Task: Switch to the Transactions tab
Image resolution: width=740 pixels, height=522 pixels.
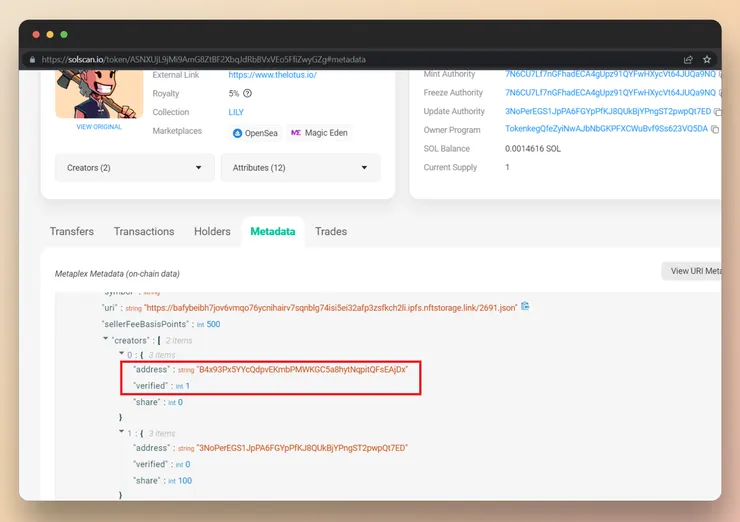Action: pyautogui.click(x=144, y=231)
